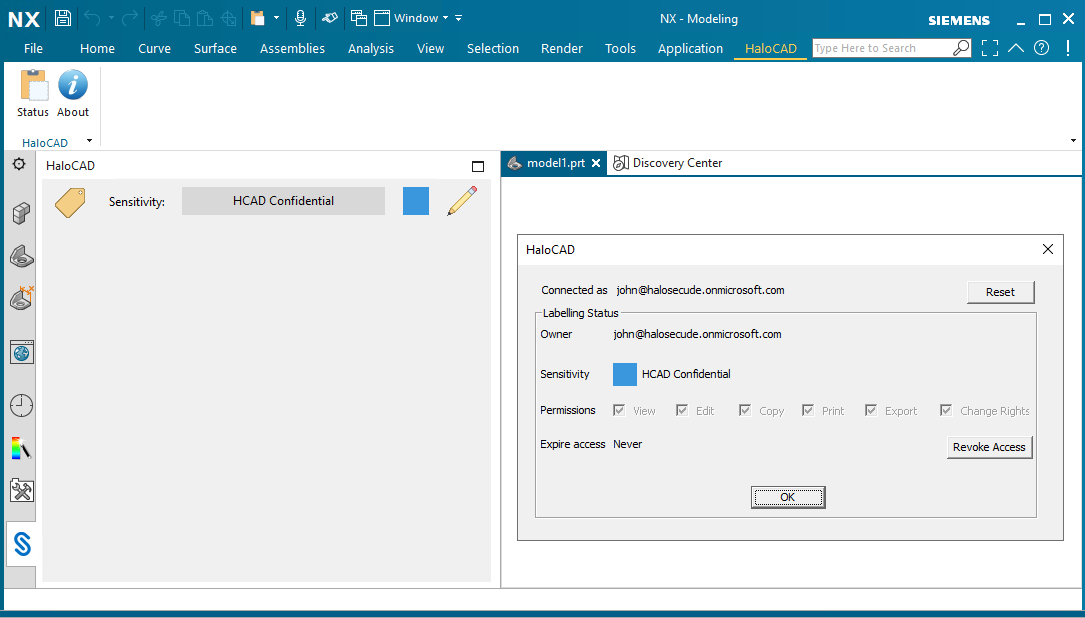Click the Revoke Access button
This screenshot has width=1085, height=618.
click(988, 447)
